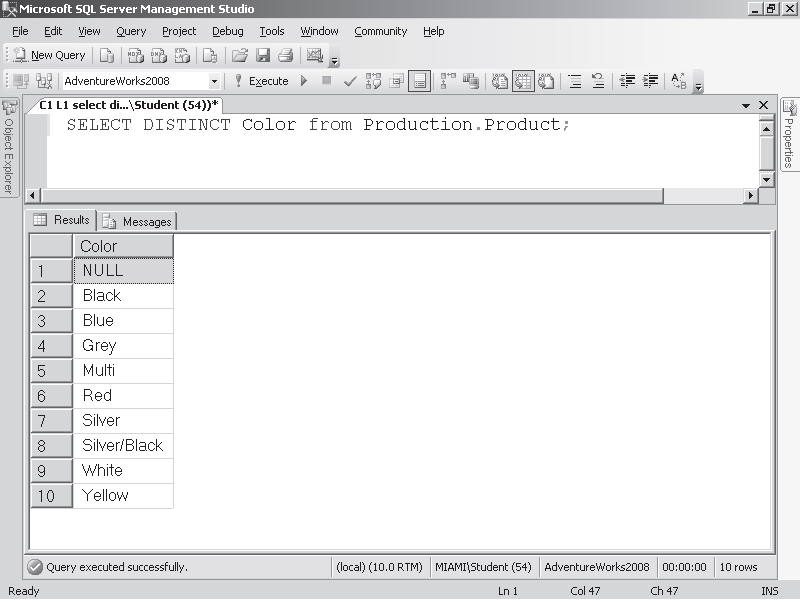Uncomment the selected lines icon
The width and height of the screenshot is (800, 600).
click(x=598, y=81)
